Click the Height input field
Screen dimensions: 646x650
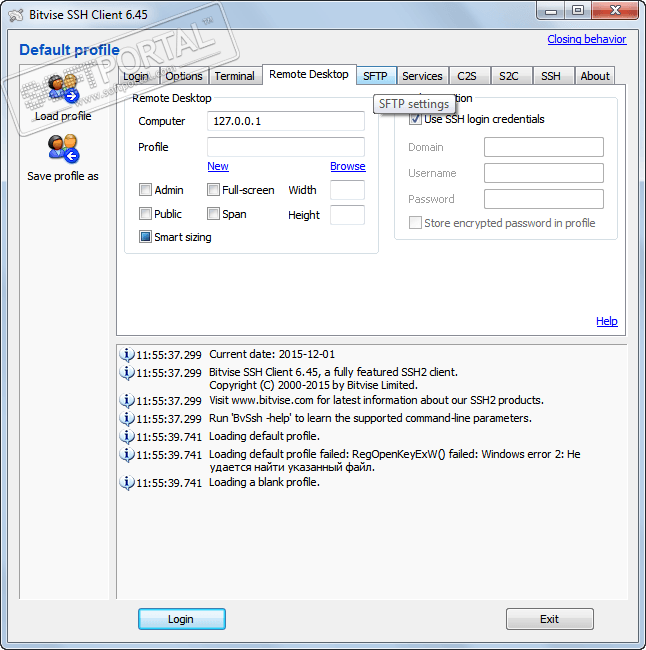347,215
